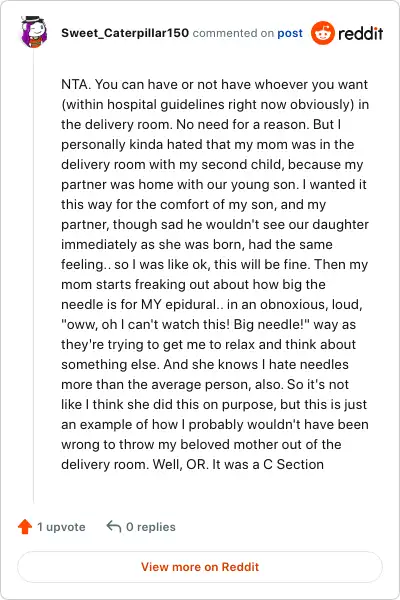Click the comment line beginning "NTA. You can"
400x600 pixels.
click(x=214, y=84)
